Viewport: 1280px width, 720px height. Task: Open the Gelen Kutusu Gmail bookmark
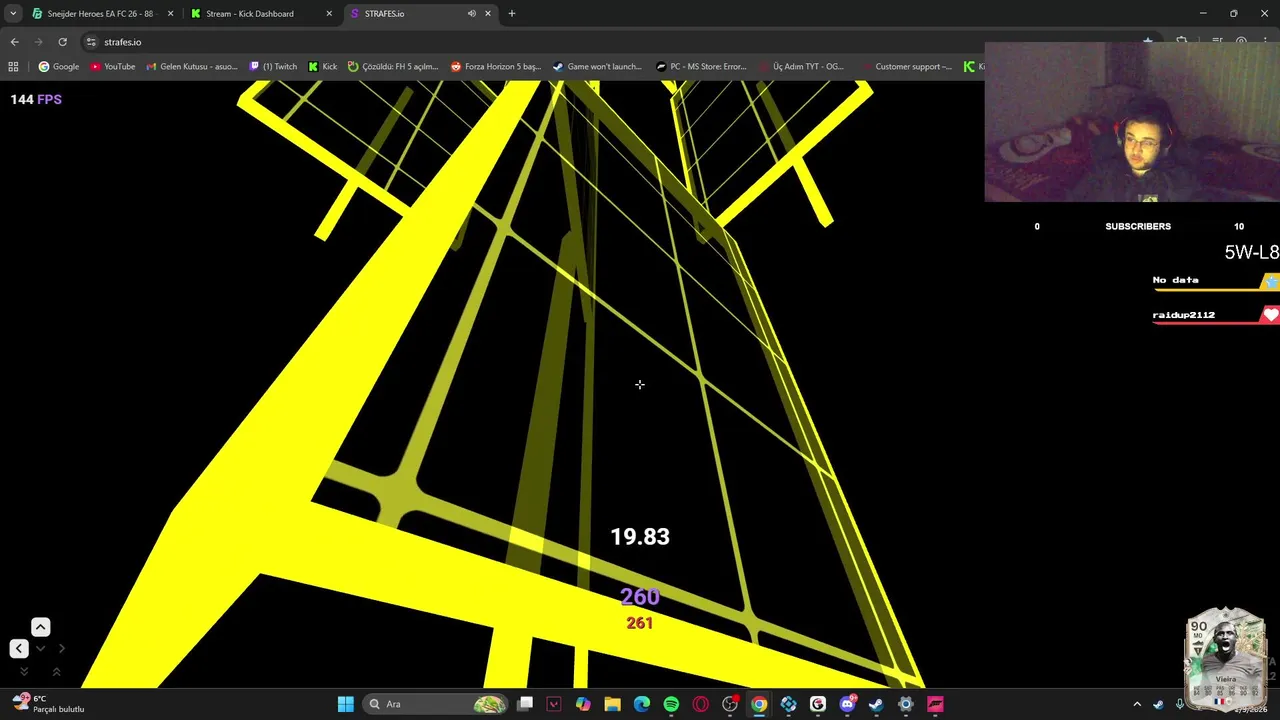(192, 67)
